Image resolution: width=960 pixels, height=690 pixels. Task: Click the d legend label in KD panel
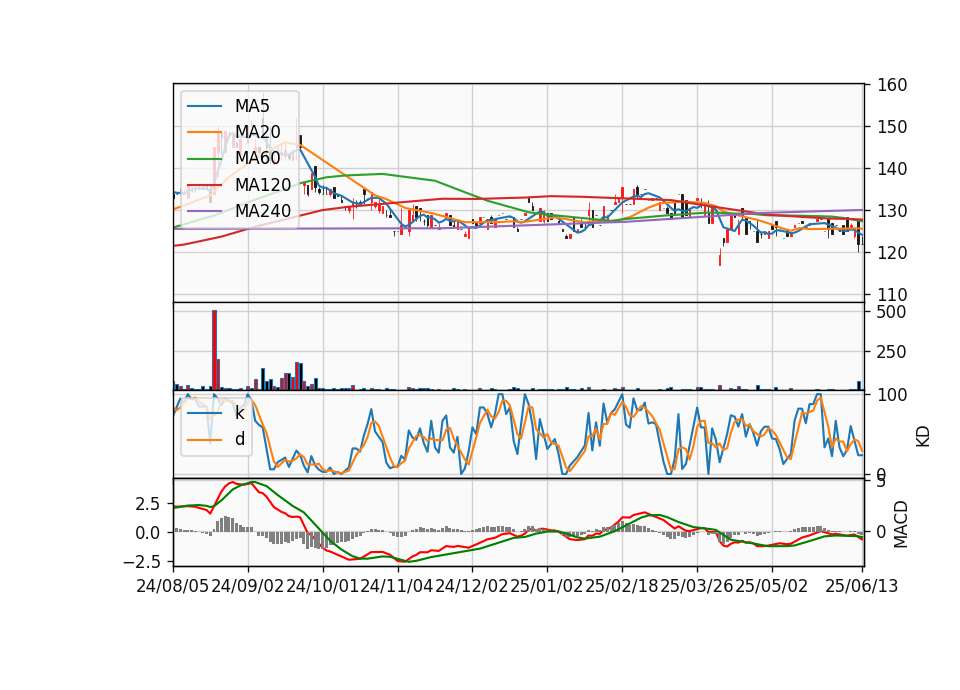[239, 439]
